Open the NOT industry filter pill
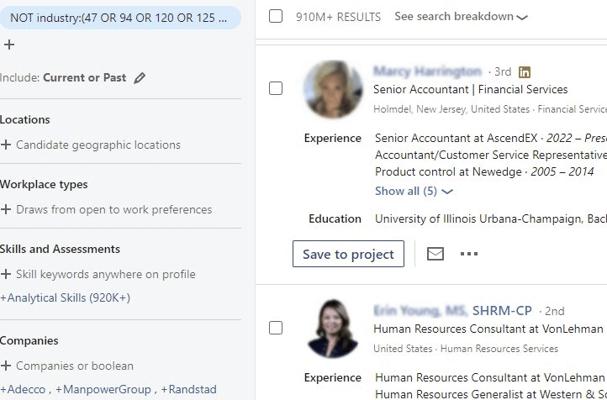 (x=119, y=18)
